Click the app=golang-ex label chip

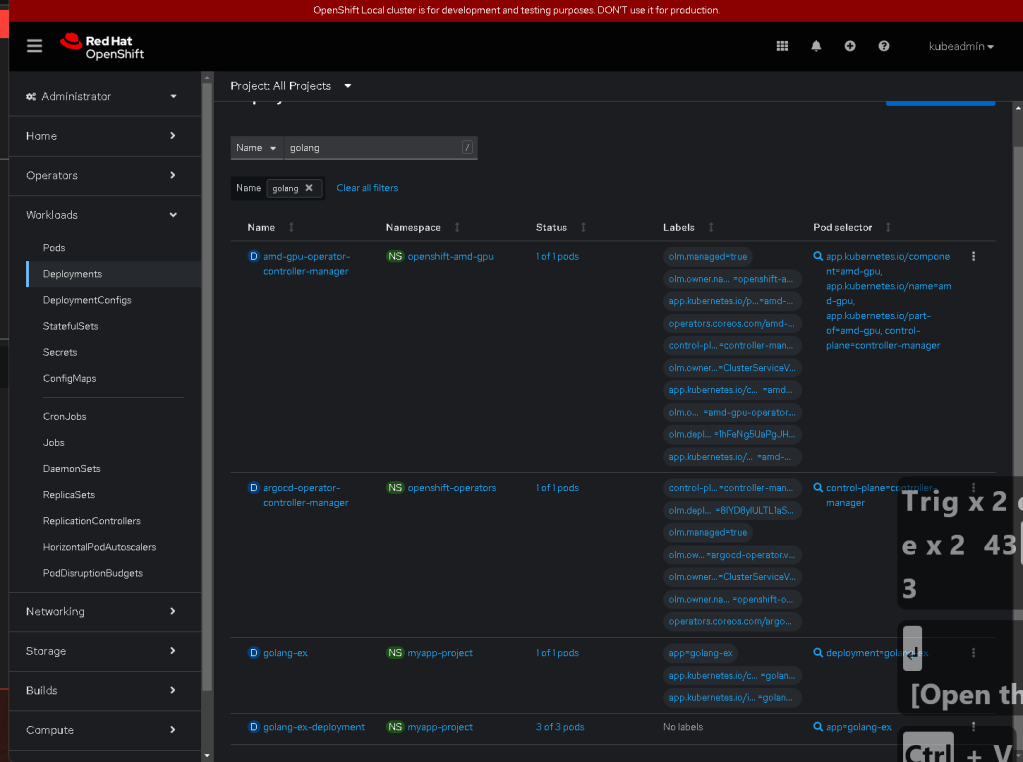pyautogui.click(x=700, y=652)
